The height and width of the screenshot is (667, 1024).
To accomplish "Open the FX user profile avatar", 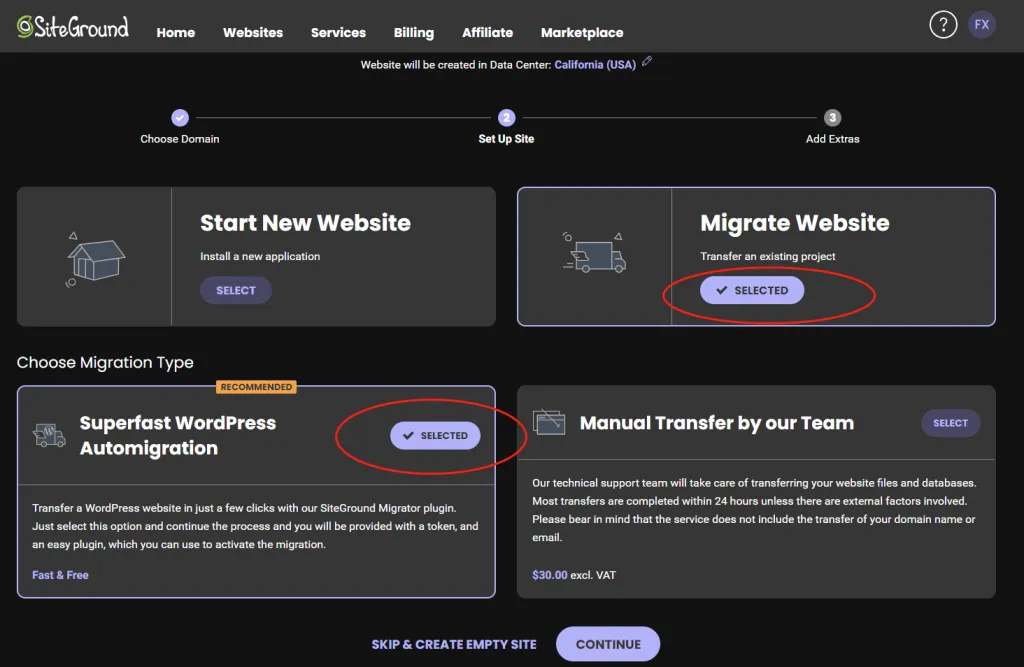I will (982, 25).
